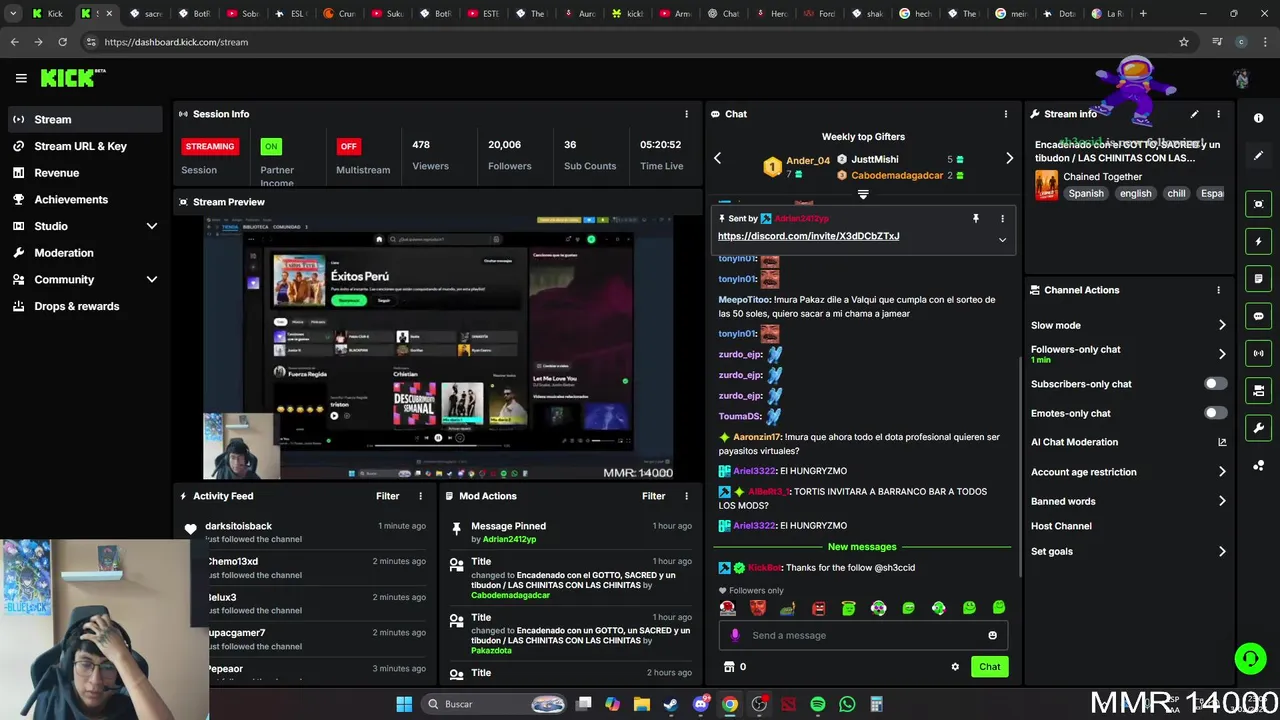
Task: Open Stream info three-dot menu
Action: coord(1218,114)
